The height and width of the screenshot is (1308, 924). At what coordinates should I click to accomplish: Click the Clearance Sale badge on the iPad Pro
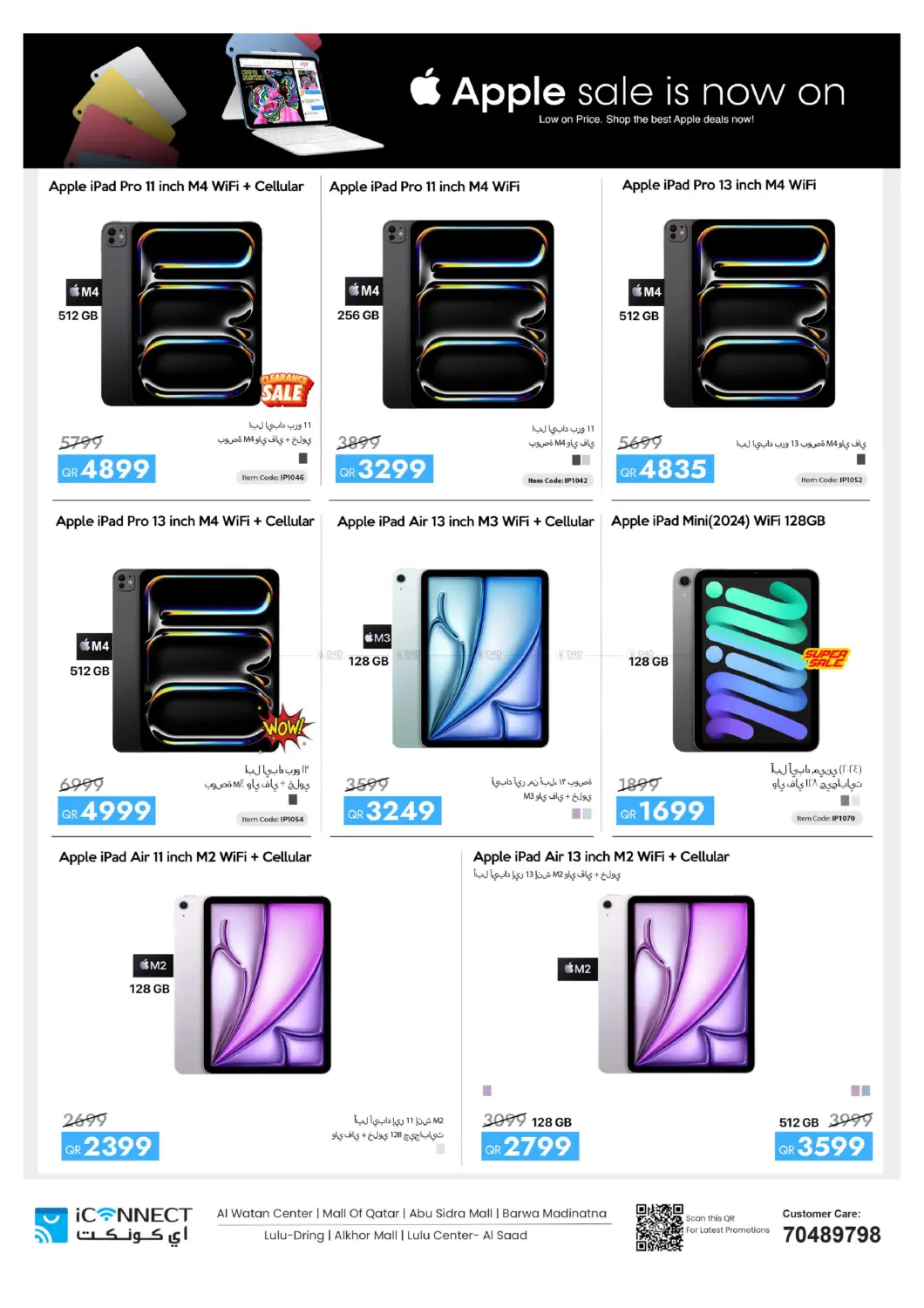point(287,390)
